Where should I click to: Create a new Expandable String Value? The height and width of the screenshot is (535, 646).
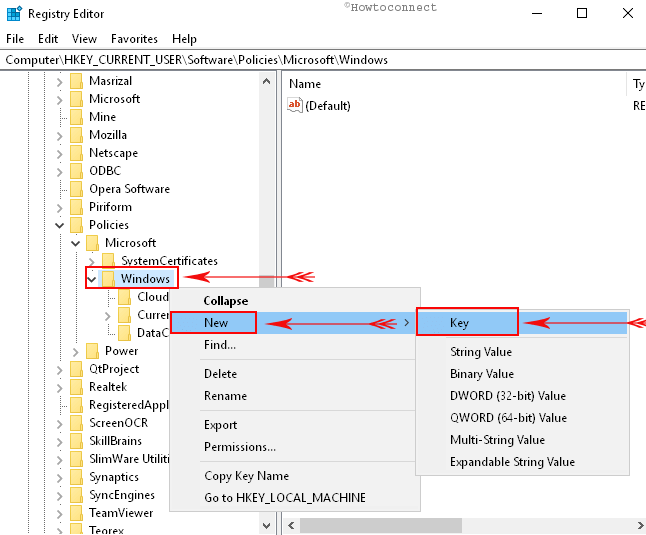click(522, 461)
